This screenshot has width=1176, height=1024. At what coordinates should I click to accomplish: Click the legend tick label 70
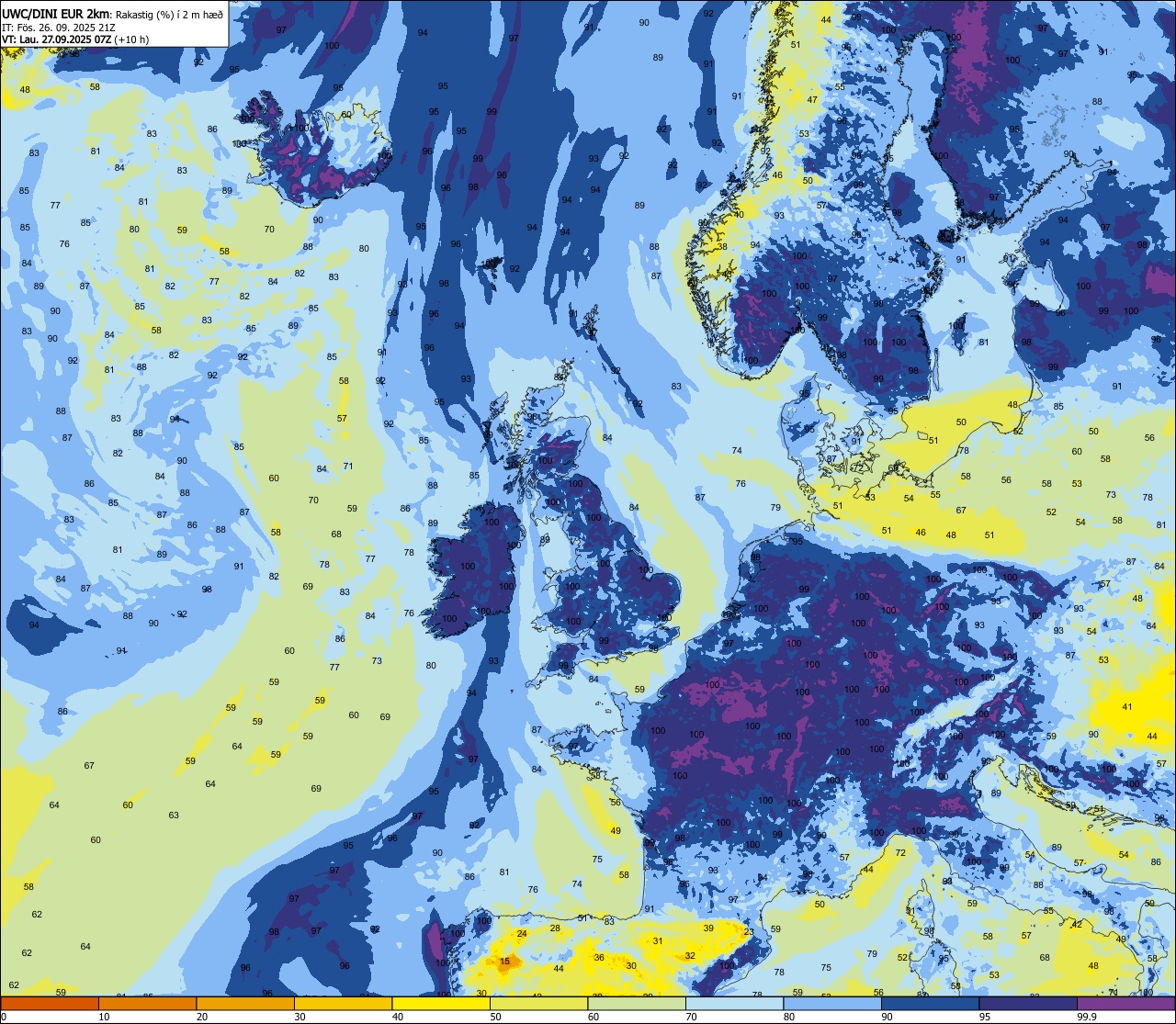point(691,1017)
